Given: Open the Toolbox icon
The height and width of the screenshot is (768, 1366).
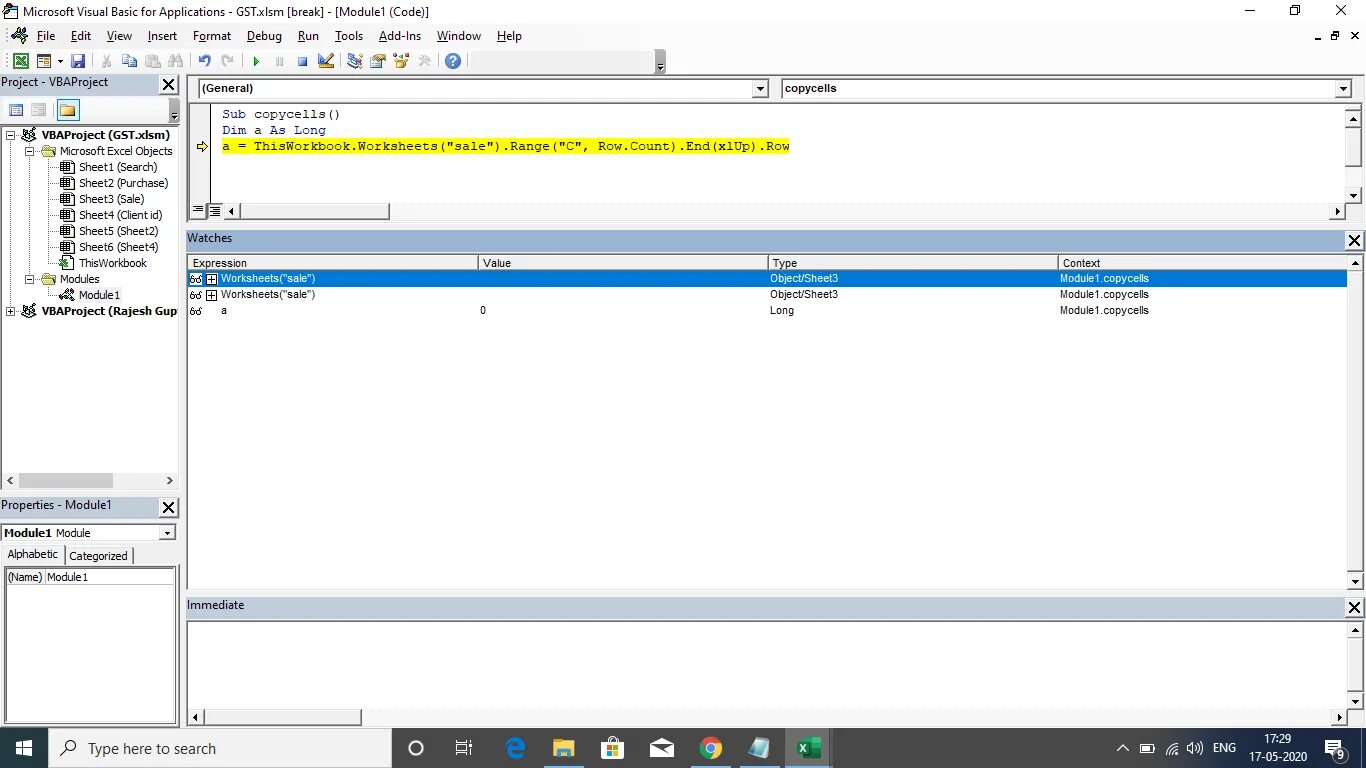Looking at the screenshot, I should pos(425,61).
